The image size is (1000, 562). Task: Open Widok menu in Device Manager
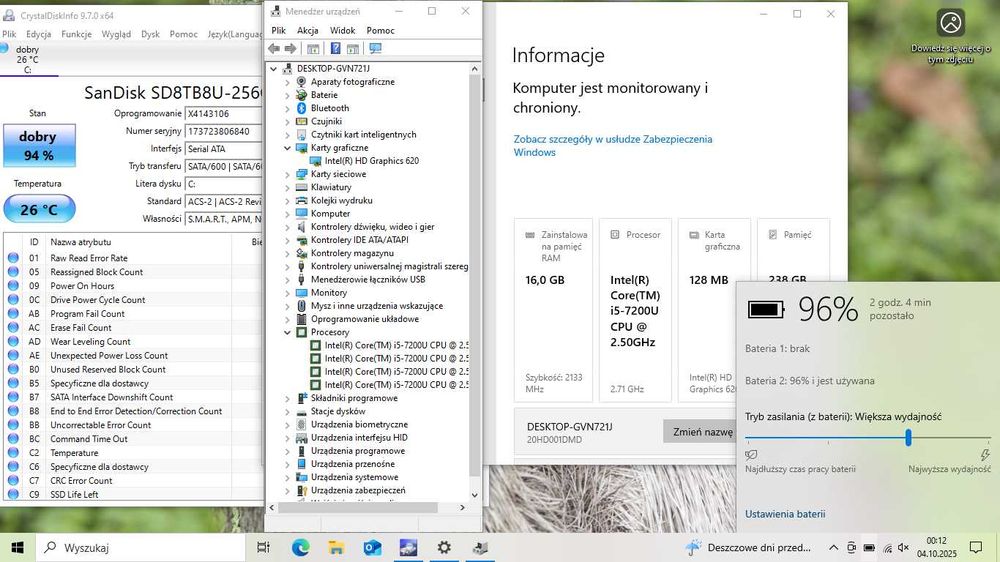pos(342,30)
